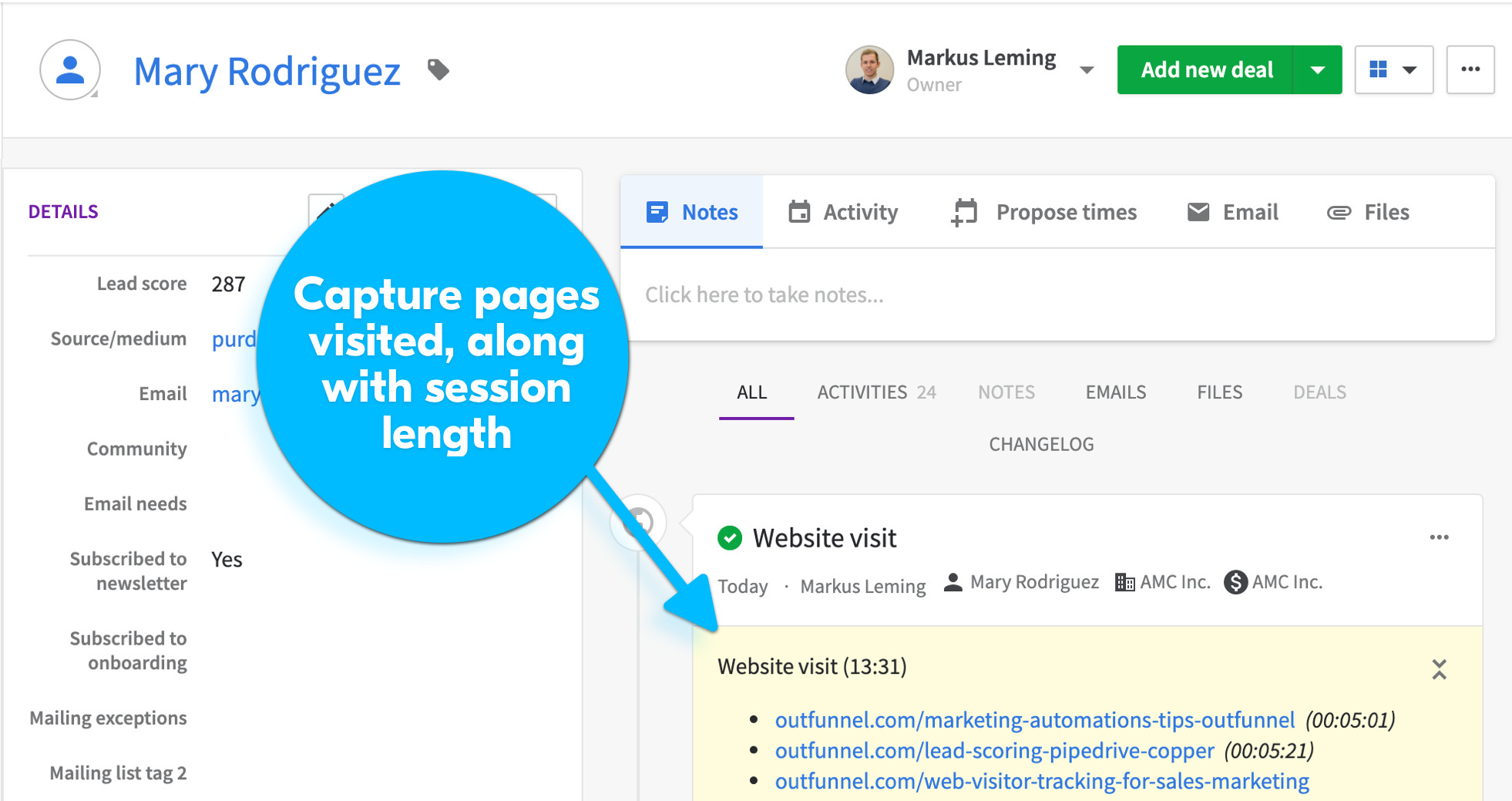Open the Files tab
1512x801 pixels.
1368,212
